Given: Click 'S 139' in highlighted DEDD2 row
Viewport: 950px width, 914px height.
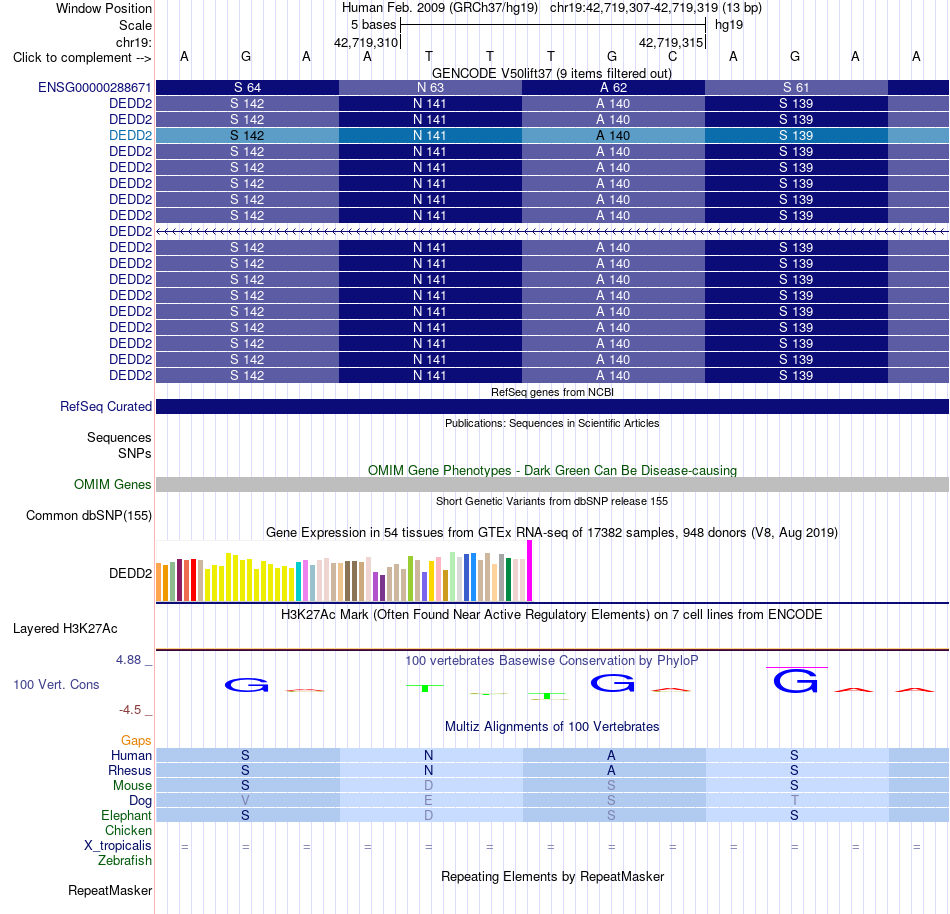Looking at the screenshot, I should click(796, 135).
